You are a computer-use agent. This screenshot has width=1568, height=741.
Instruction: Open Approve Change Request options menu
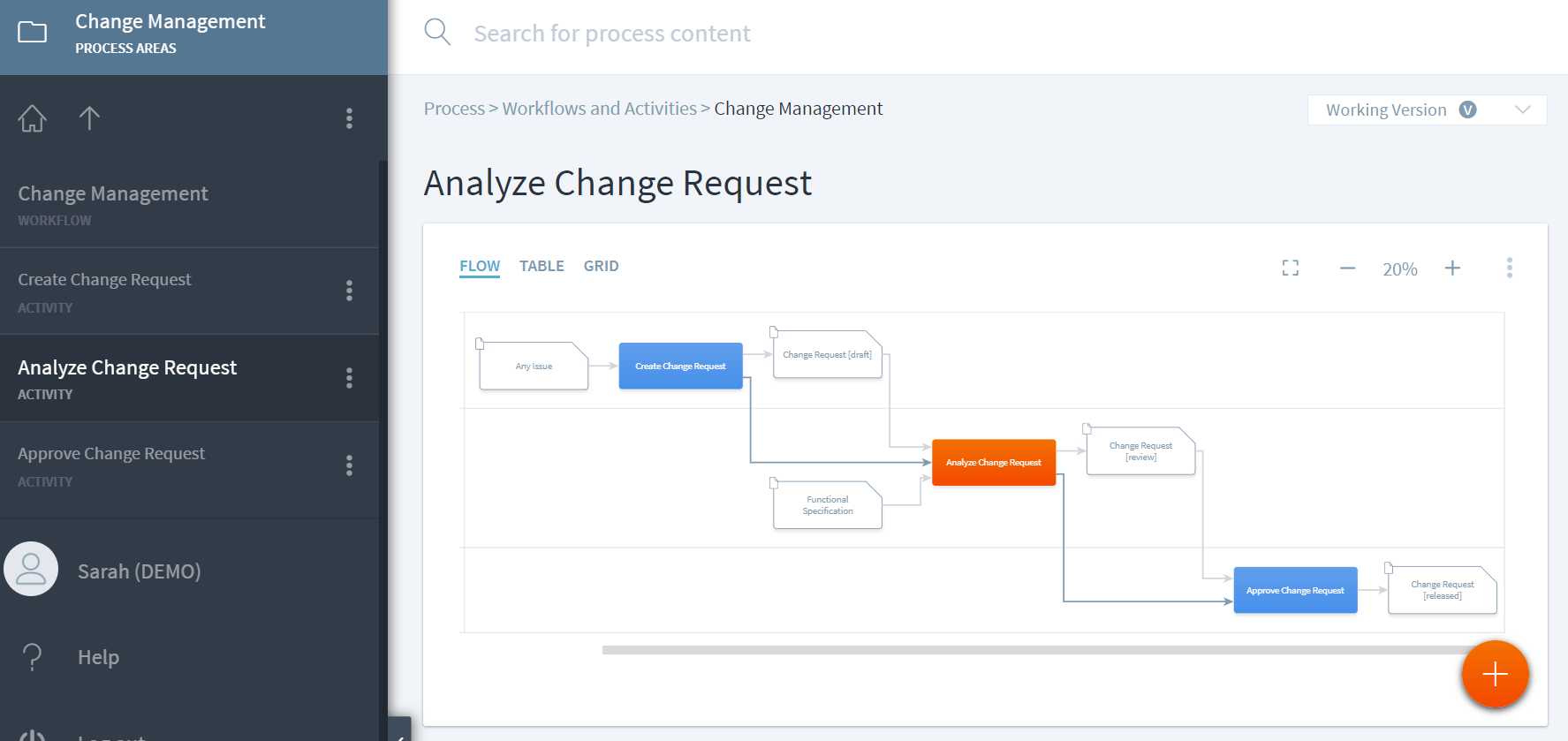click(350, 465)
